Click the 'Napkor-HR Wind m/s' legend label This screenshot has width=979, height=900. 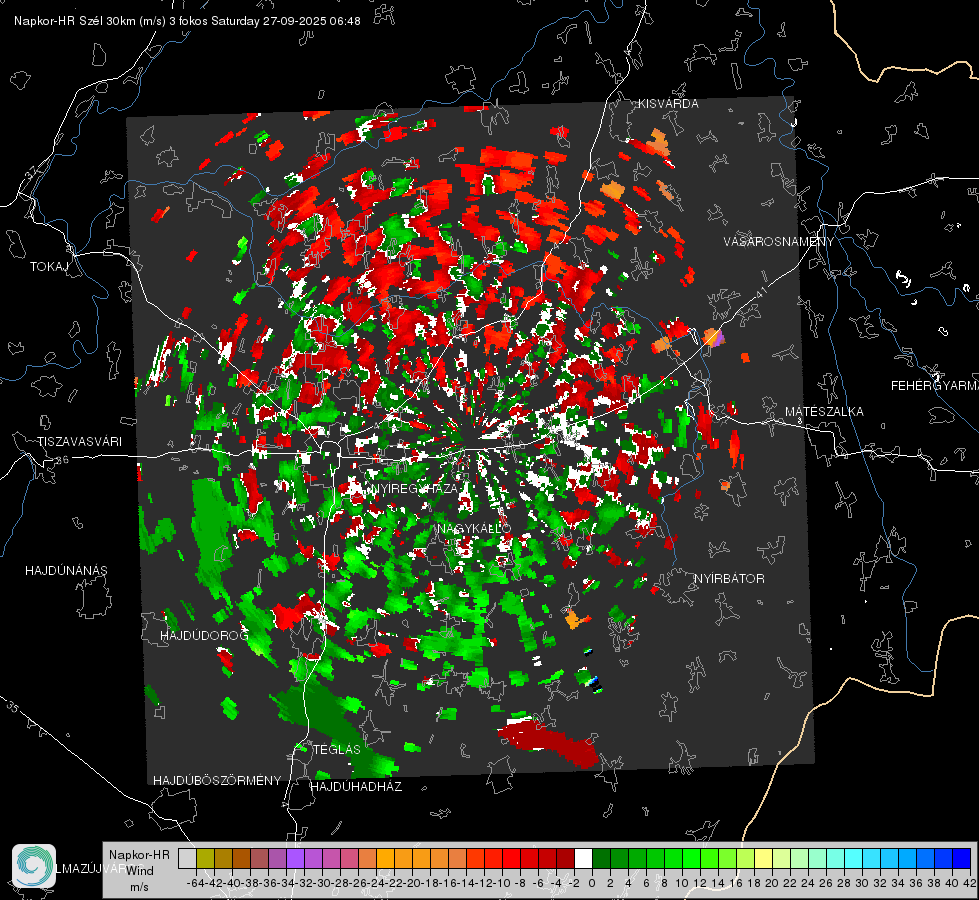pos(139,871)
